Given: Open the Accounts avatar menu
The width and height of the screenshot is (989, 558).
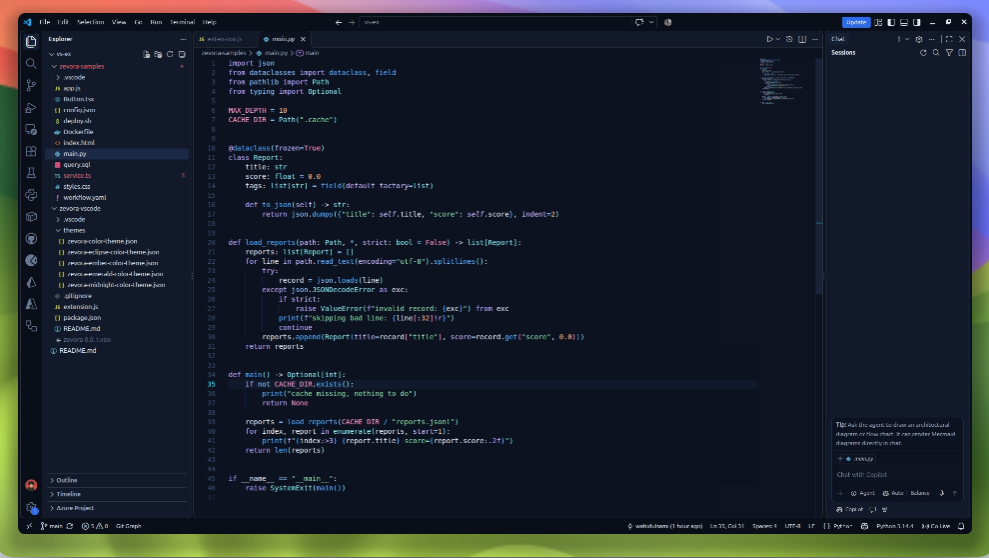Looking at the screenshot, I should point(31,485).
